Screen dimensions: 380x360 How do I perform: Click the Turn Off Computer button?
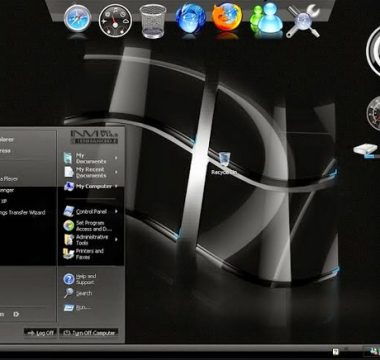90,333
